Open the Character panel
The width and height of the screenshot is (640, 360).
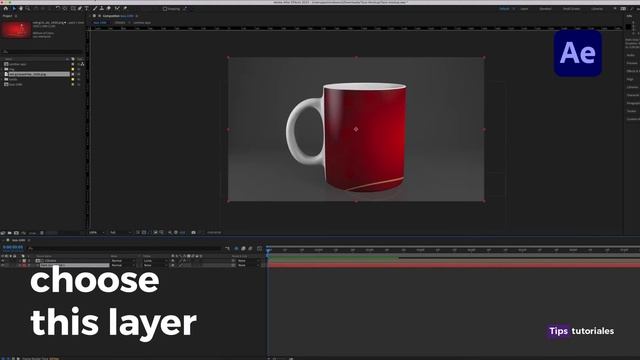[x=633, y=95]
